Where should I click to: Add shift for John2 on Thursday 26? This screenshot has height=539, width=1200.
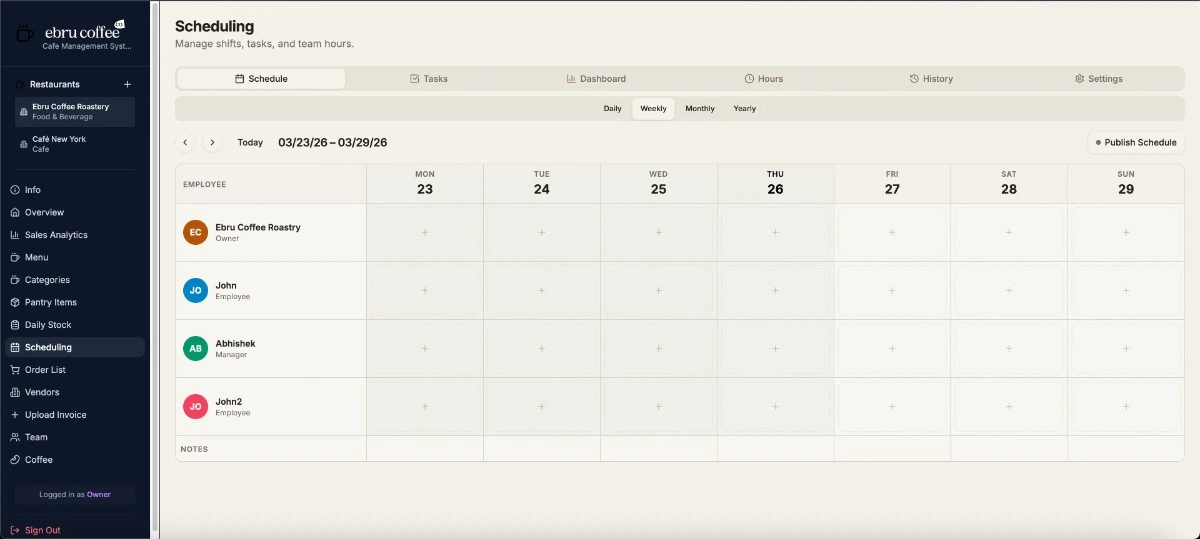[x=775, y=406]
